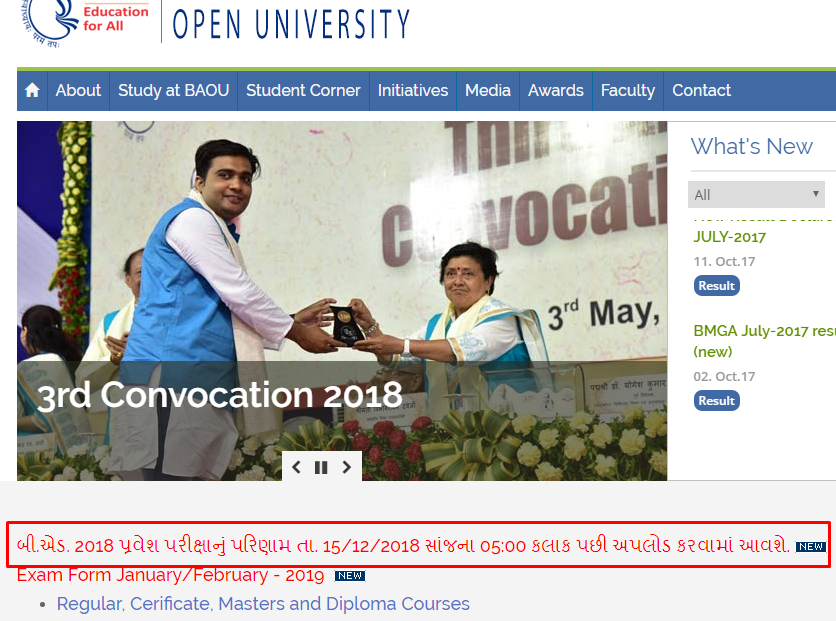836x621 pixels.
Task: Click the Result tag under JULY-2017
Action: pyautogui.click(x=717, y=286)
